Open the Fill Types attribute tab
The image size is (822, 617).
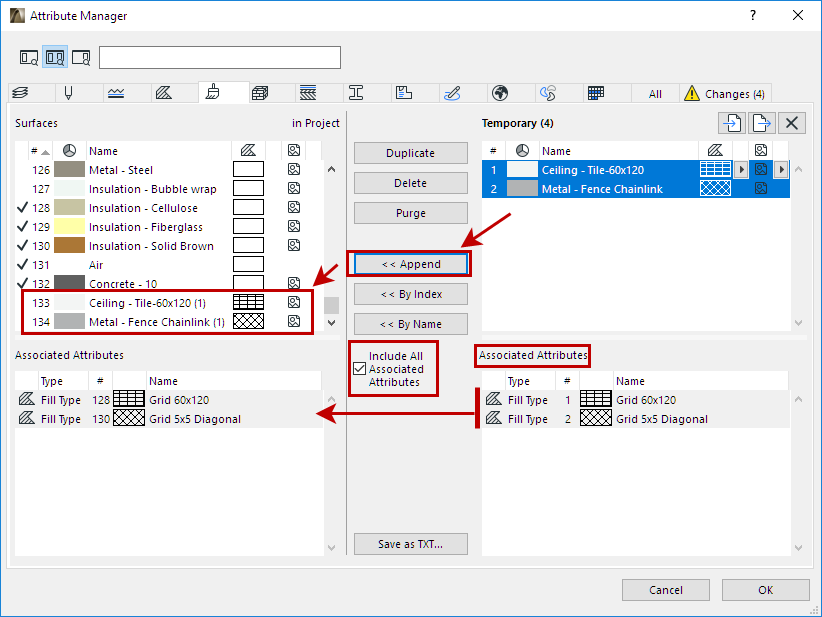point(164,93)
